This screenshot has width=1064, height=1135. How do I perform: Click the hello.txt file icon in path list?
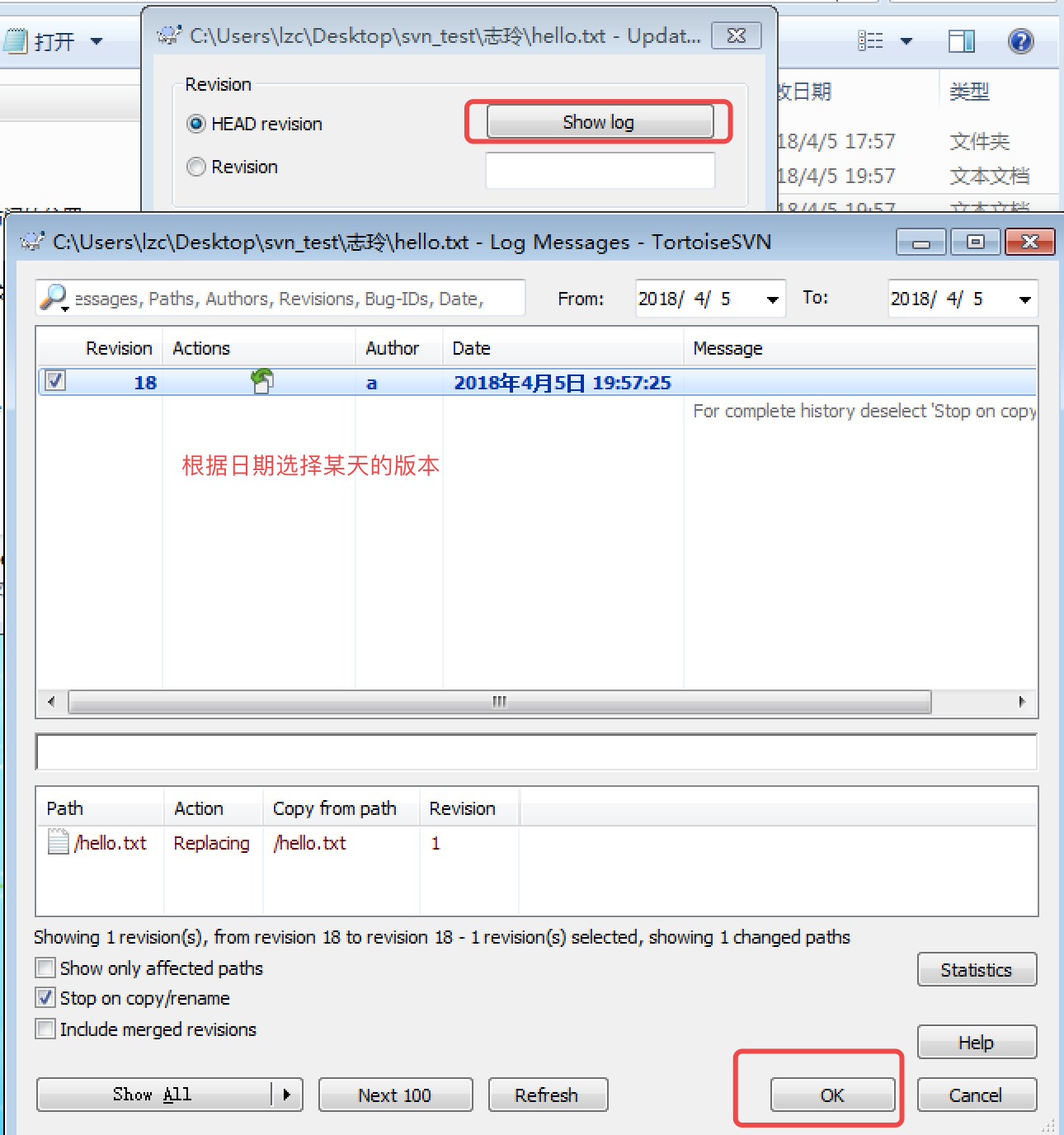pos(58,842)
